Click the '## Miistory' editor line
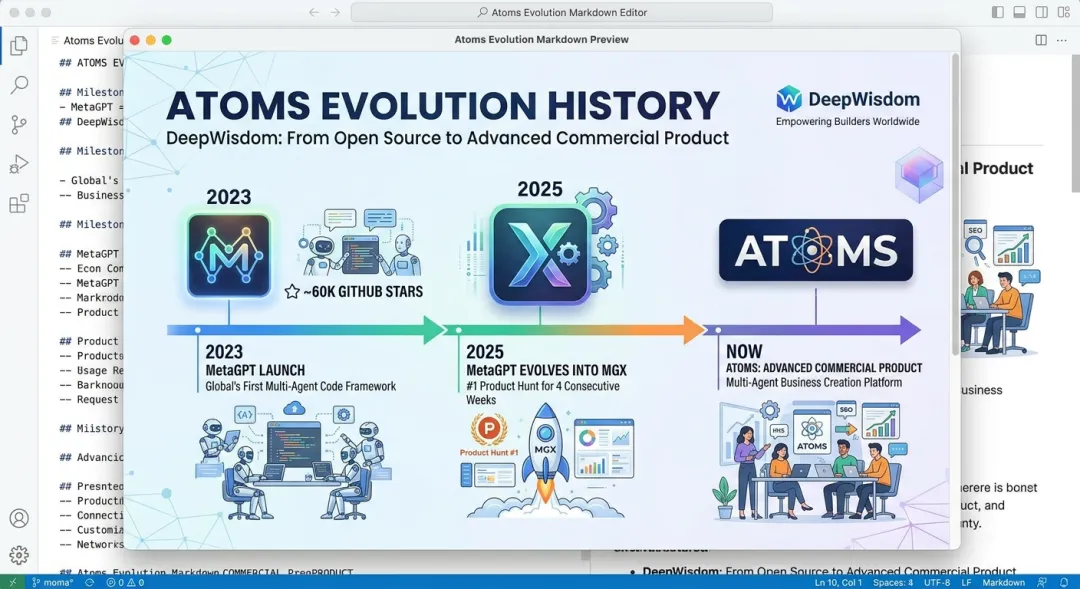 92,428
